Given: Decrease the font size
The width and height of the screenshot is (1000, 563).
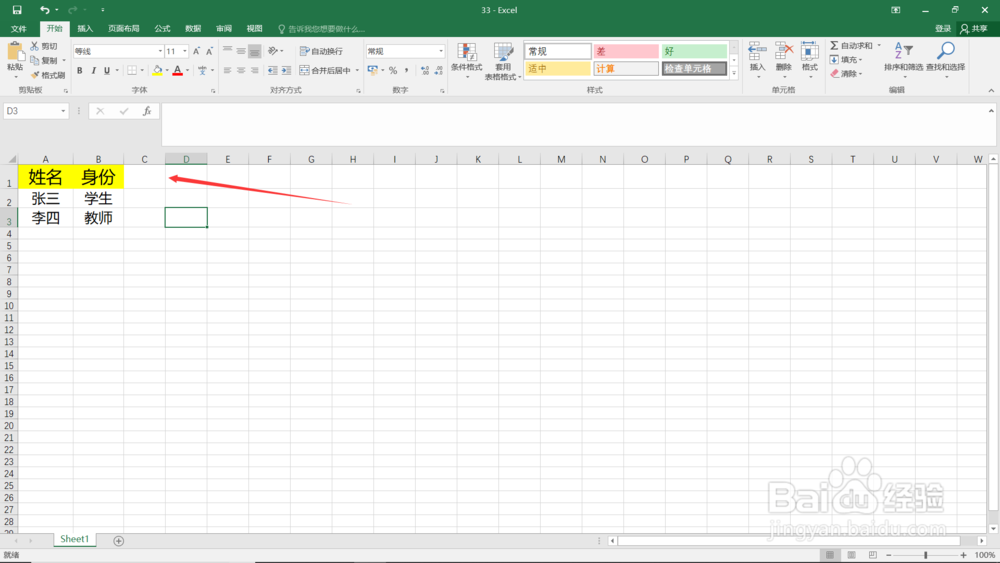Looking at the screenshot, I should [209, 51].
